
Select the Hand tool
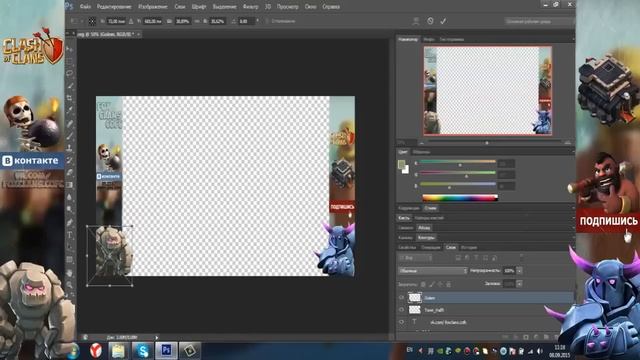(70, 273)
